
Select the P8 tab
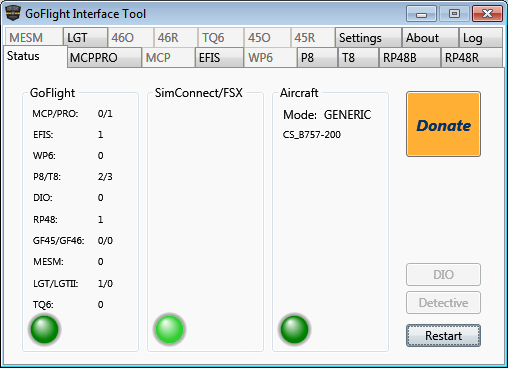click(x=317, y=58)
